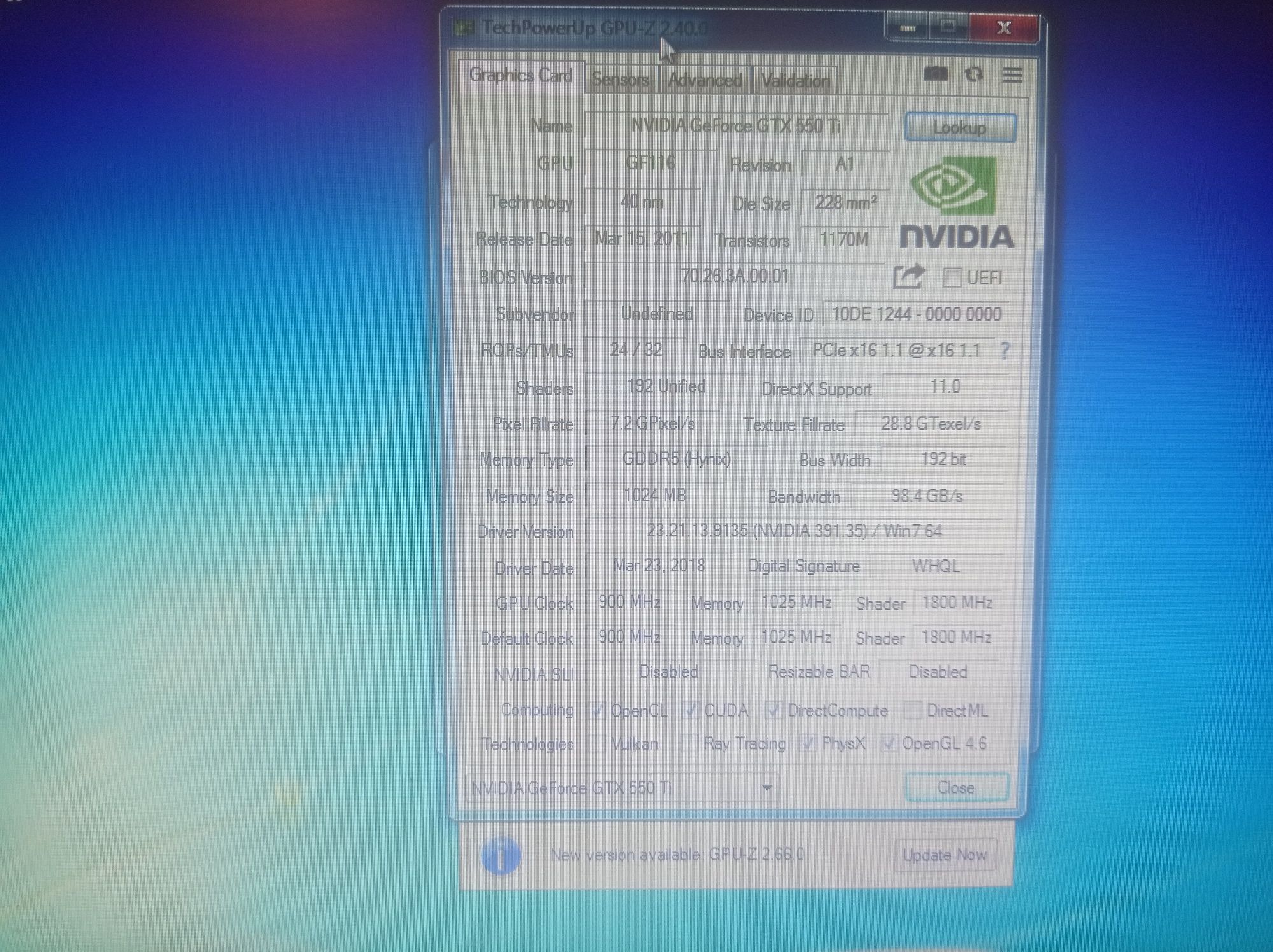The image size is (1273, 952).
Task: Click the GPU-Z title bar app icon
Action: tap(463, 28)
